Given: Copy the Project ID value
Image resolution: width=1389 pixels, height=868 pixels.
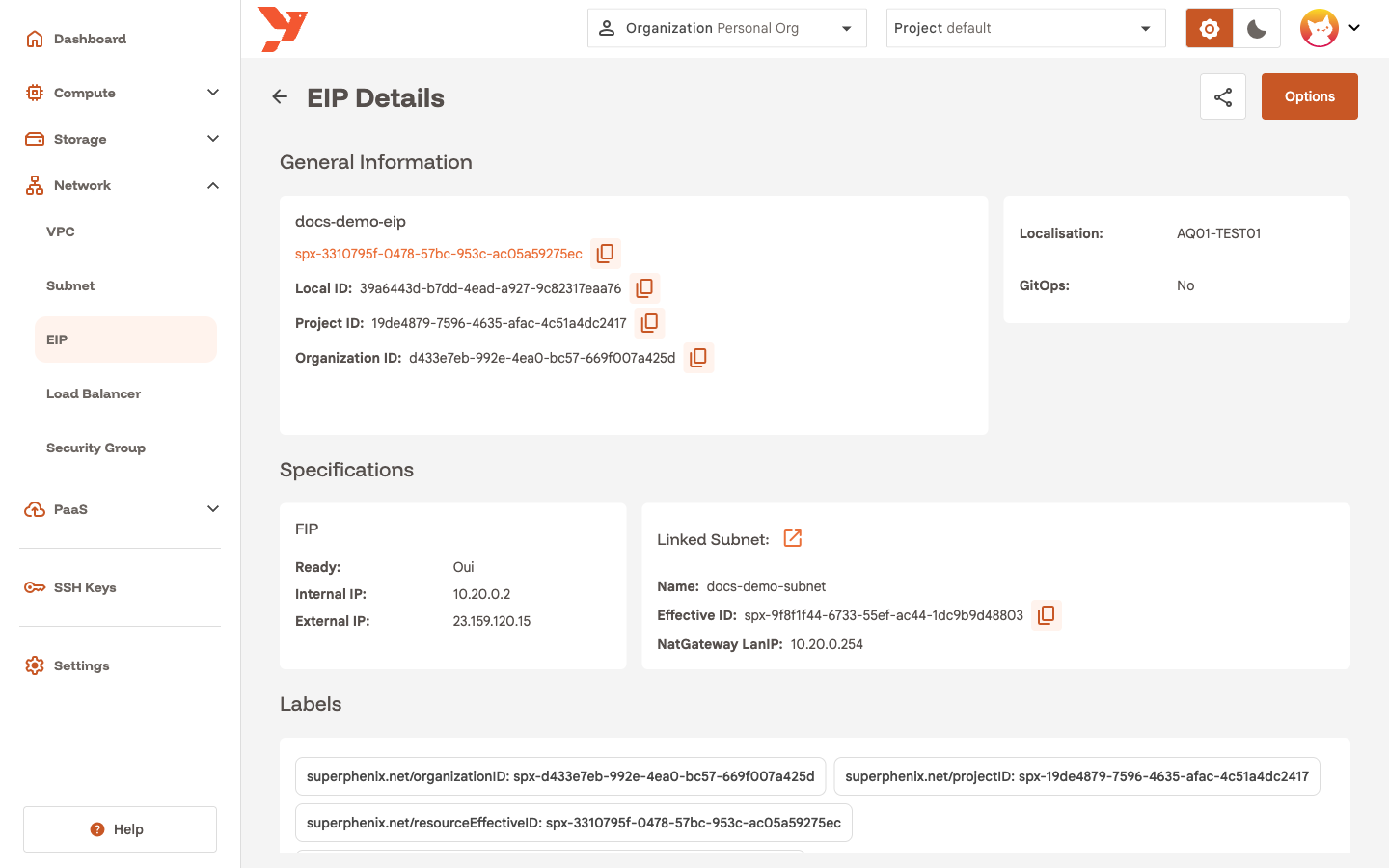Looking at the screenshot, I should click(650, 323).
